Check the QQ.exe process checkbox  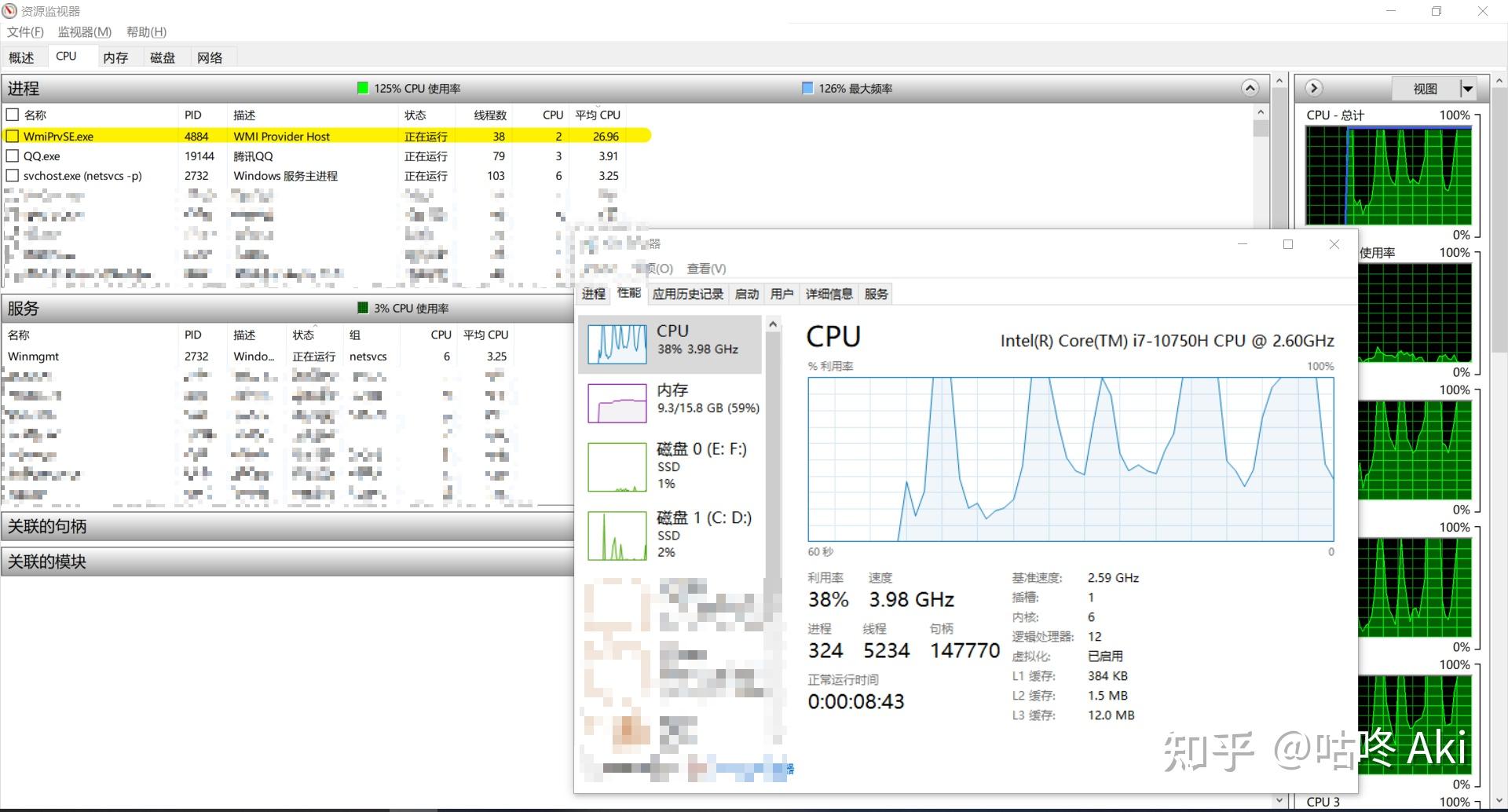tap(12, 155)
